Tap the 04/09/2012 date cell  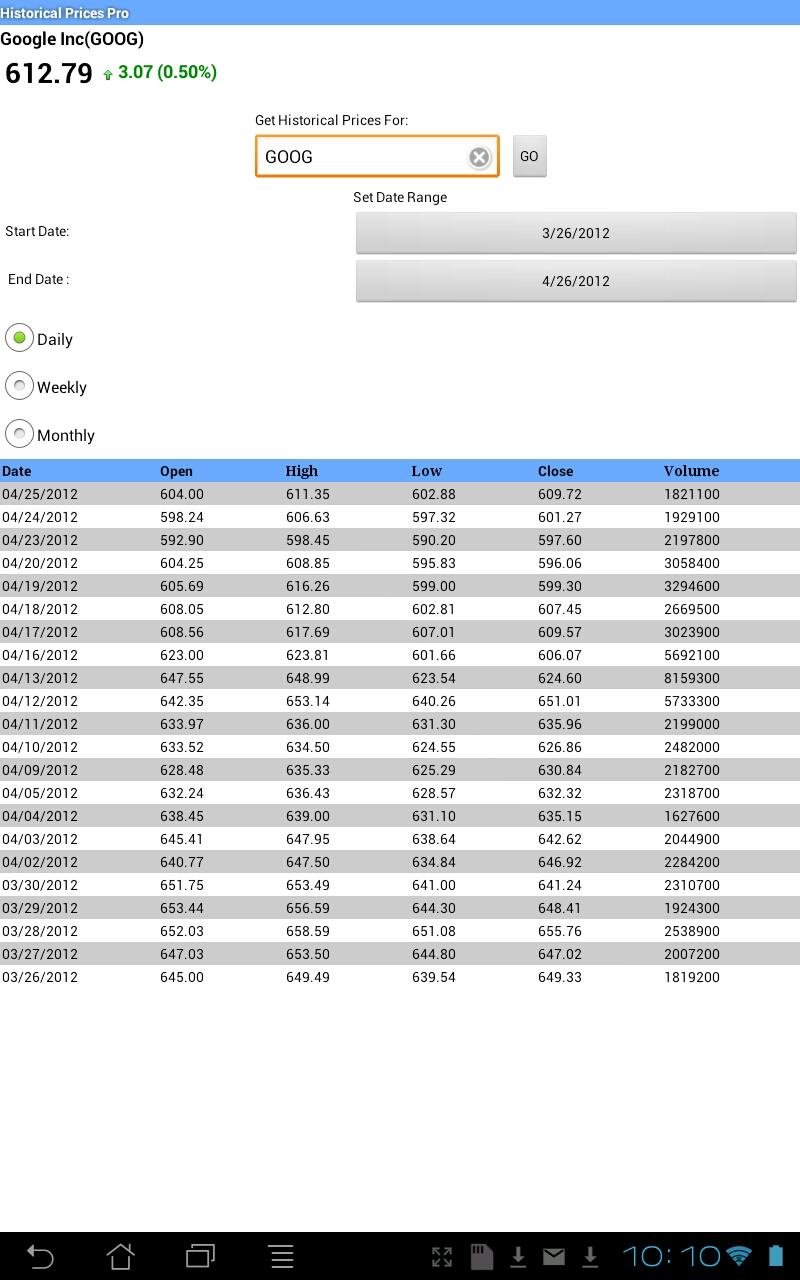(x=40, y=770)
